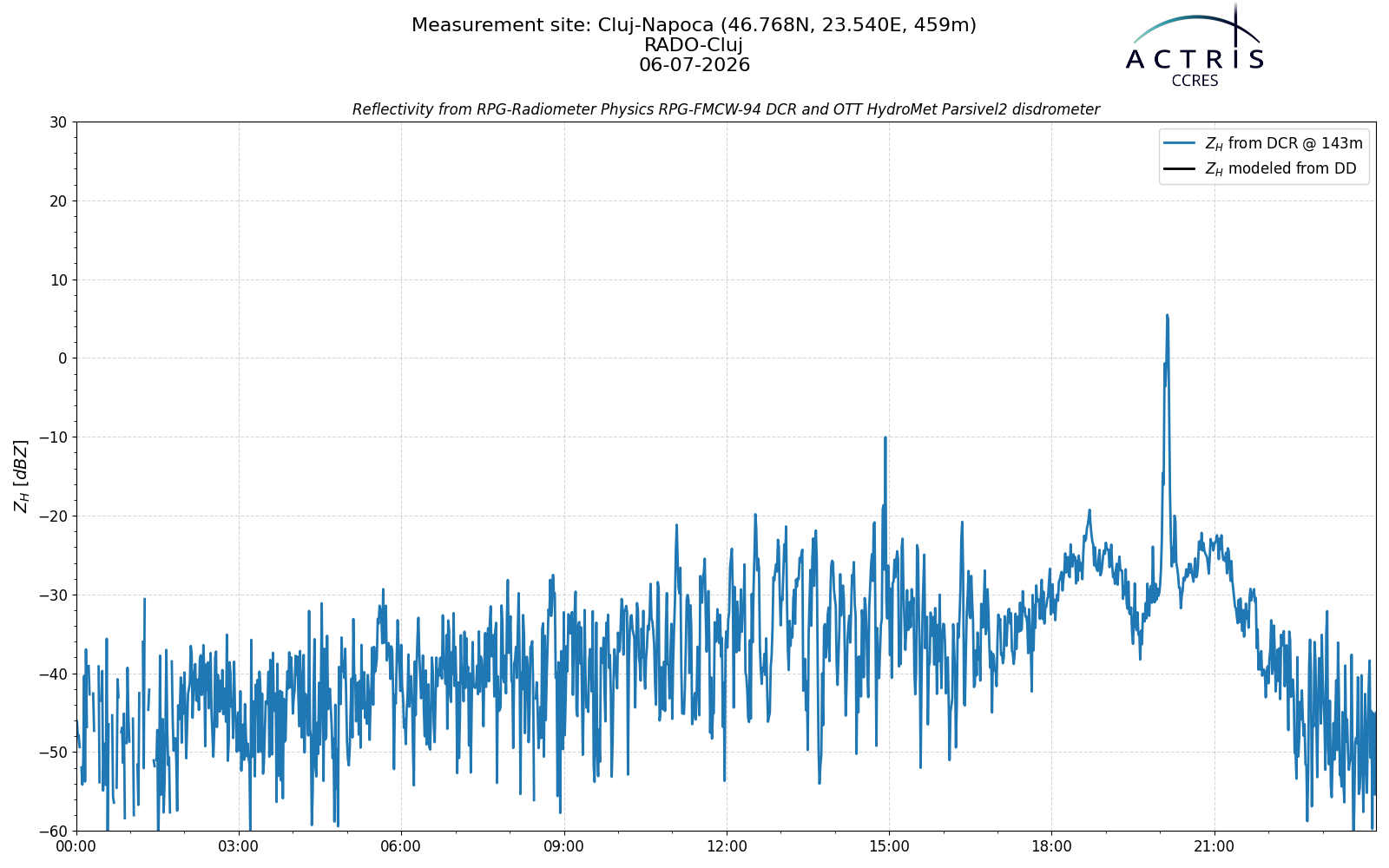Image resolution: width=1389 pixels, height=868 pixels.
Task: Click x-axis time label '21:00'
Action: click(x=1214, y=847)
